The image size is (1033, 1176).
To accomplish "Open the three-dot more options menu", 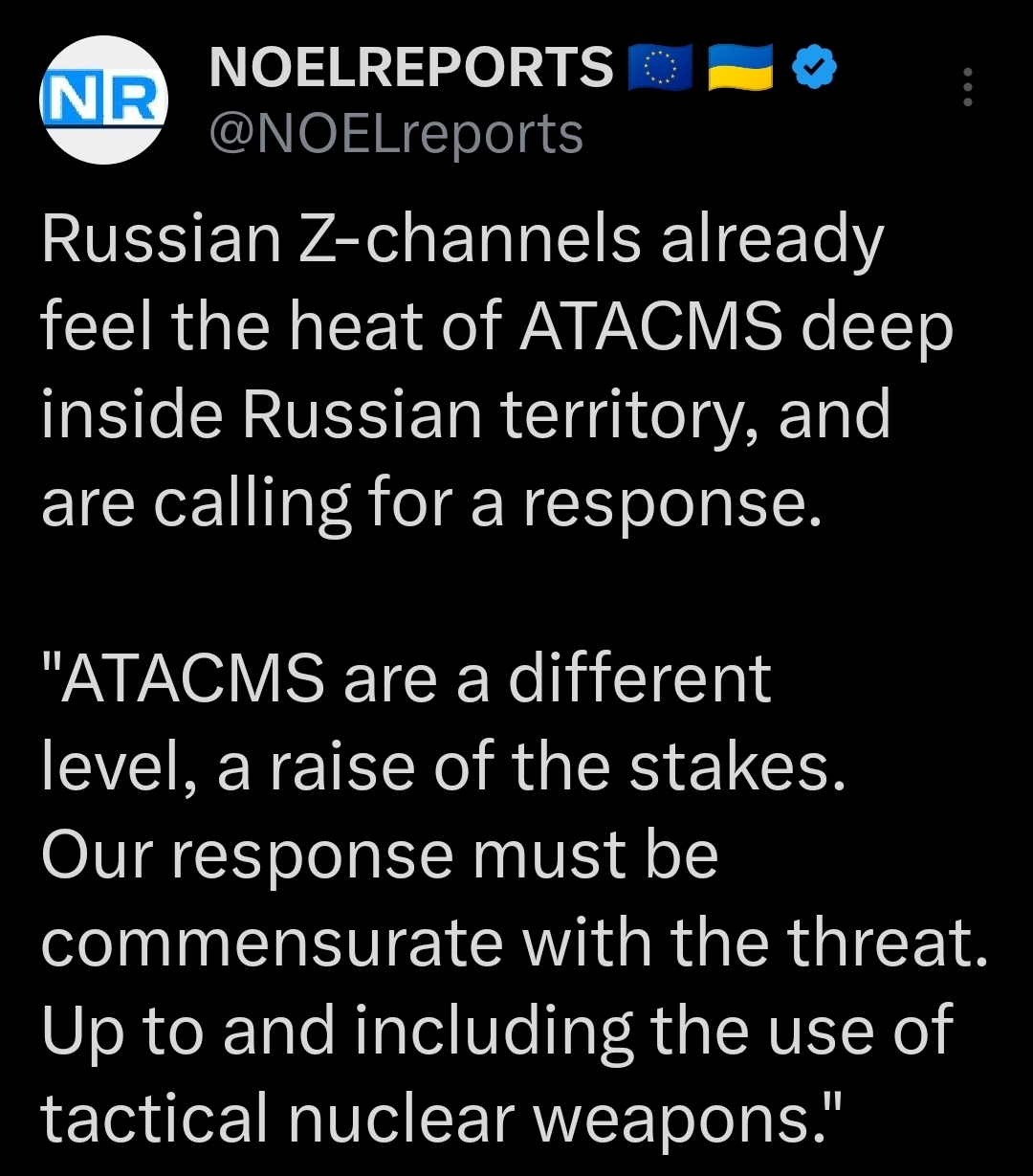I will coord(968,89).
